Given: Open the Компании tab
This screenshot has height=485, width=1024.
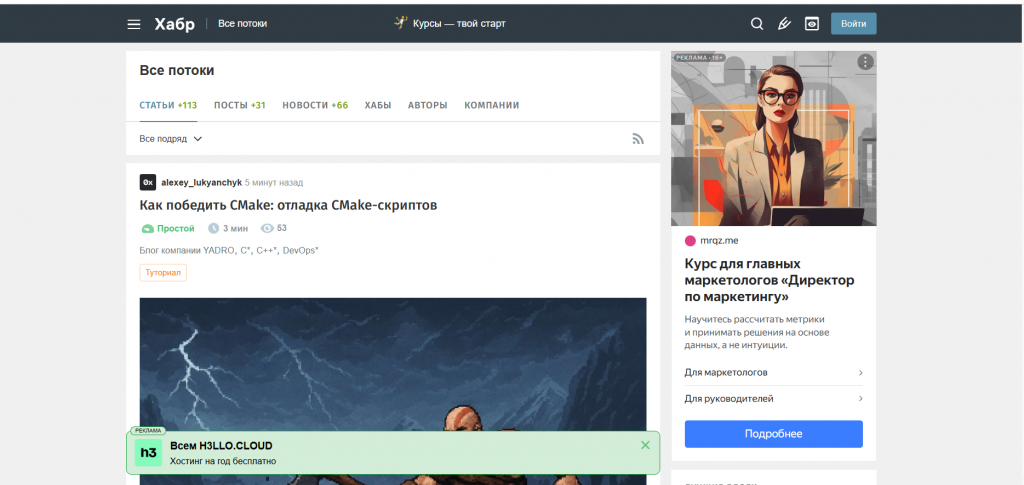Looking at the screenshot, I should (x=492, y=105).
